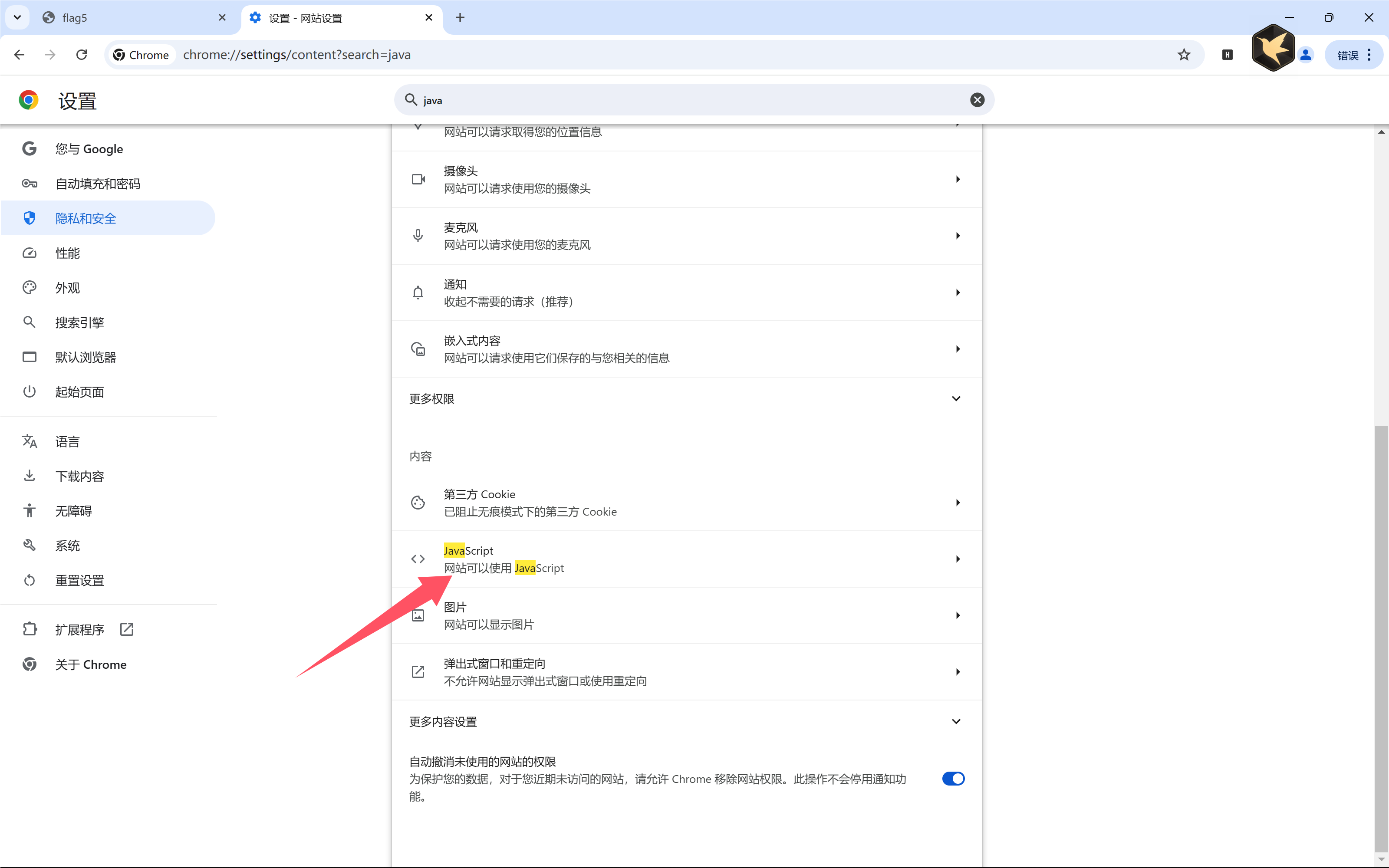The height and width of the screenshot is (868, 1389).
Task: Click the power icon for 起始页面
Action: (x=29, y=391)
